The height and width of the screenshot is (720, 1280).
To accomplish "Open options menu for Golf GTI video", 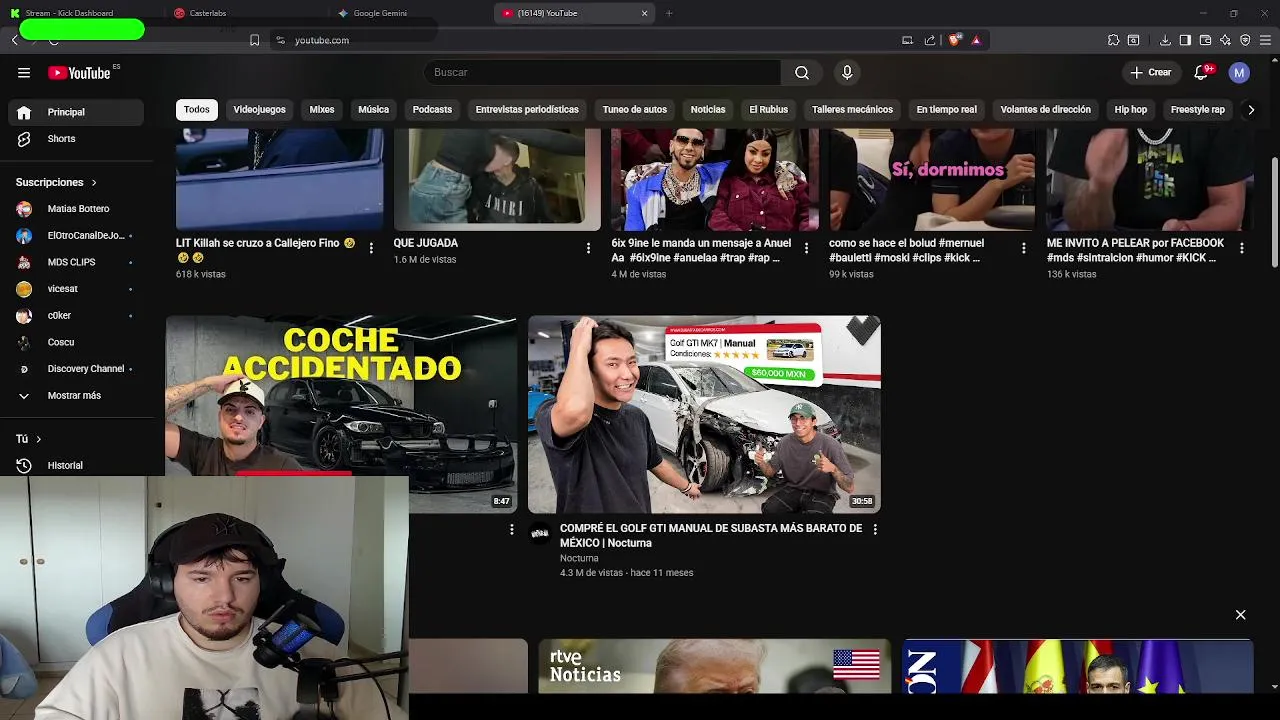I will (x=875, y=529).
